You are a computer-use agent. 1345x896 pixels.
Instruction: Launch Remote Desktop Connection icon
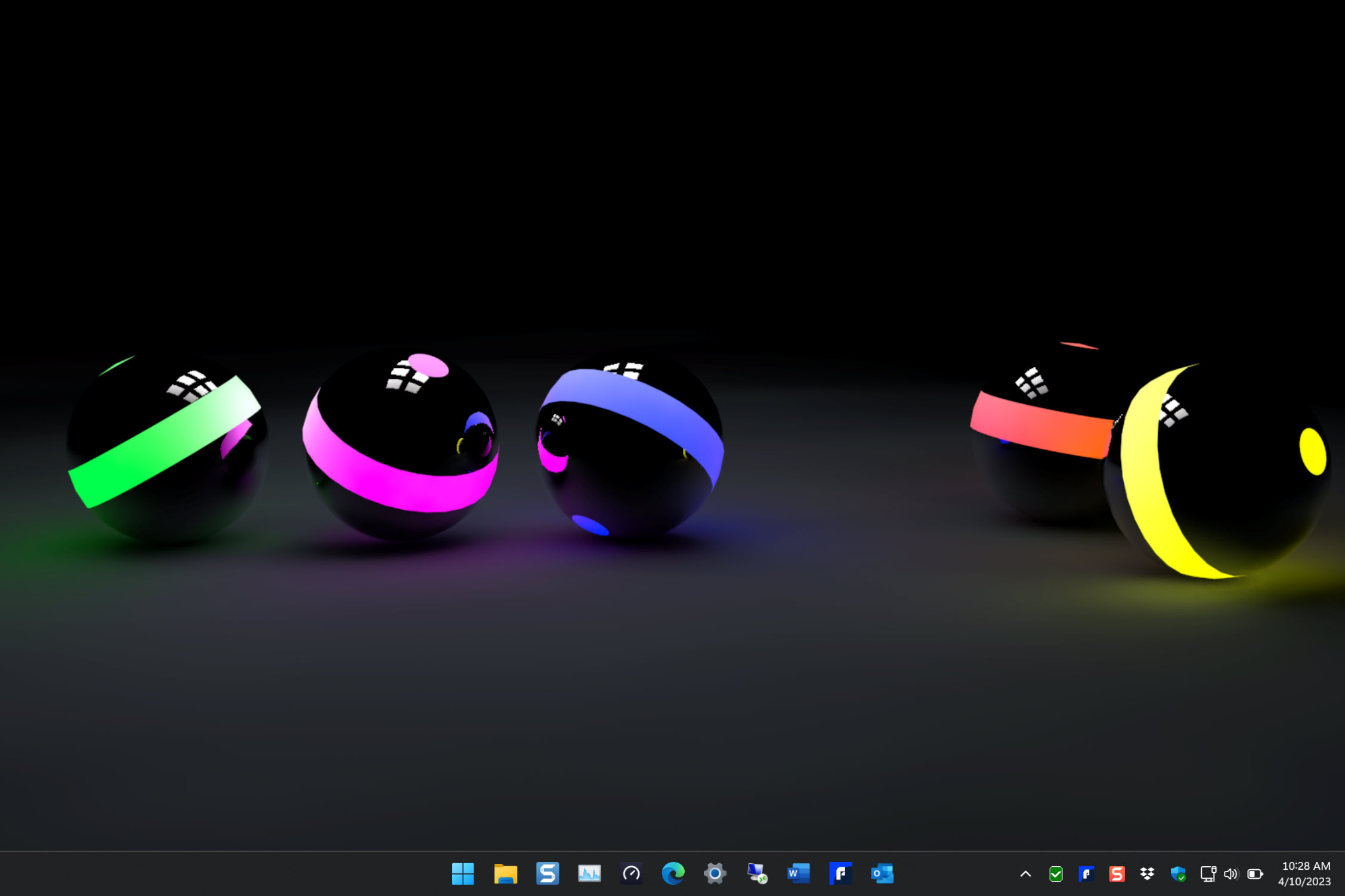tap(757, 874)
